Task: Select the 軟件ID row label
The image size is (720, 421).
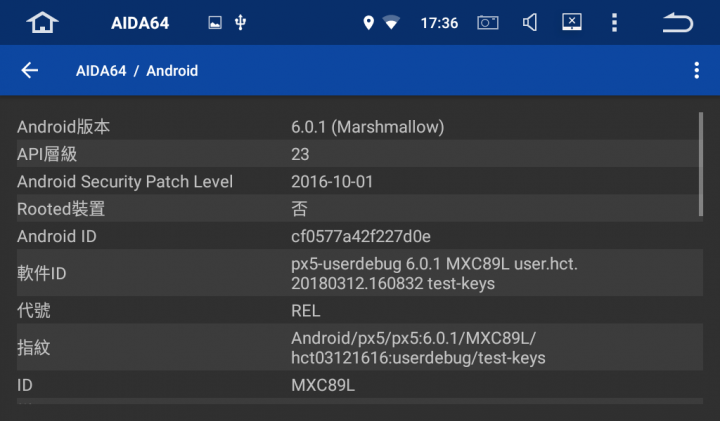Action: (42, 274)
